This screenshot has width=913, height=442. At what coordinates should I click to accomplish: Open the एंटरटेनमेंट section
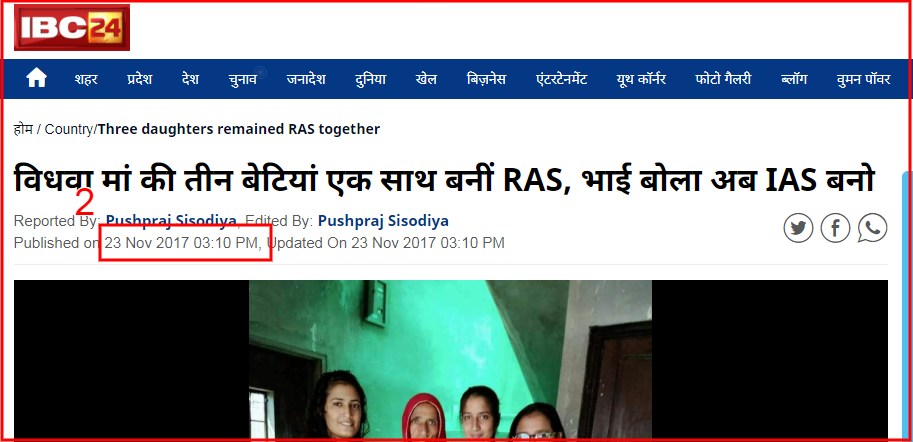pyautogui.click(x=561, y=79)
